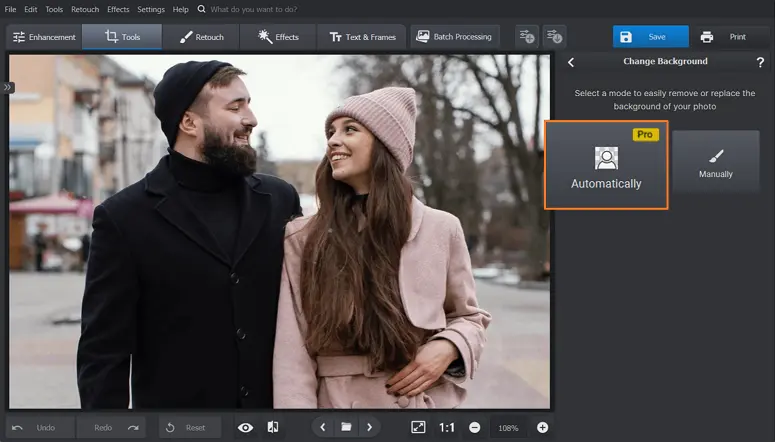Zoom in with the plus button
Image resolution: width=775 pixels, height=442 pixels.
click(x=542, y=428)
